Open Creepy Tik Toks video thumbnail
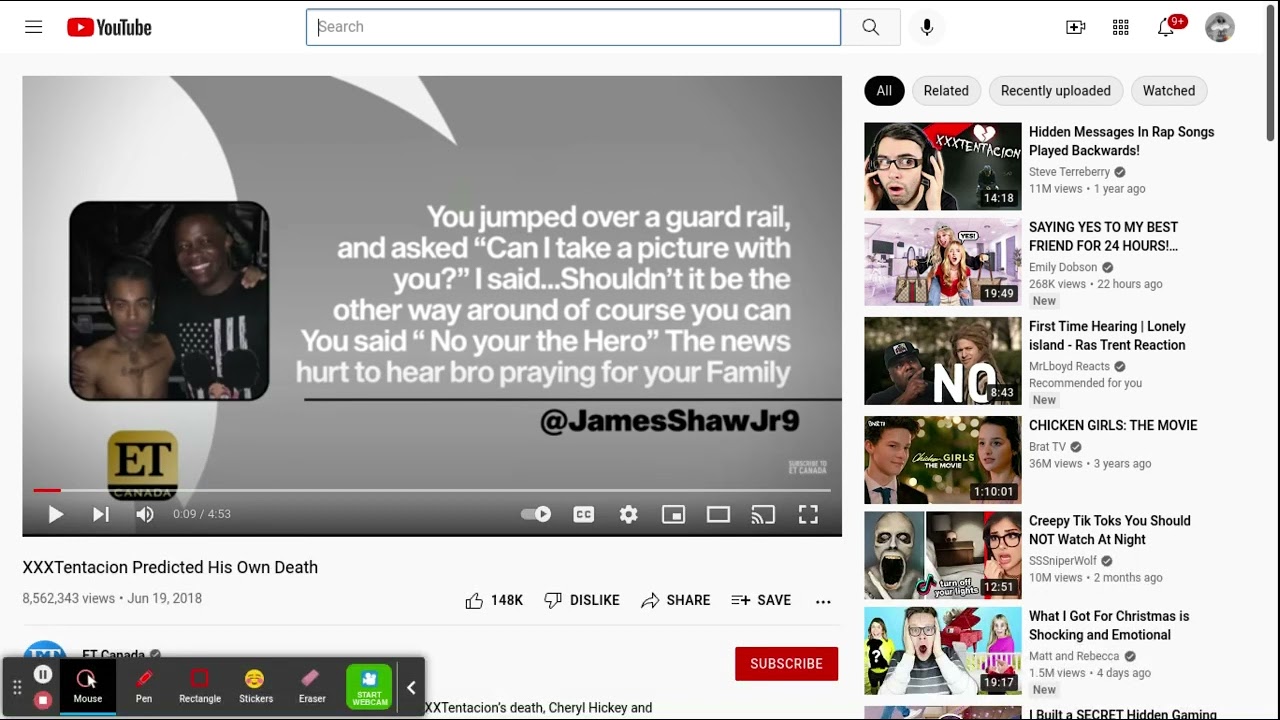This screenshot has width=1280, height=720. (x=943, y=555)
